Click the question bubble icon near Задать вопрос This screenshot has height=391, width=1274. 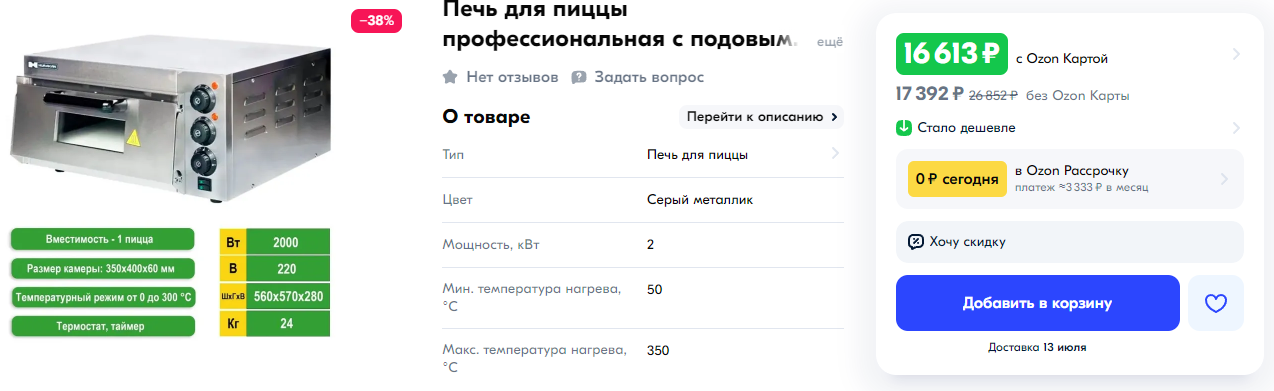[579, 77]
